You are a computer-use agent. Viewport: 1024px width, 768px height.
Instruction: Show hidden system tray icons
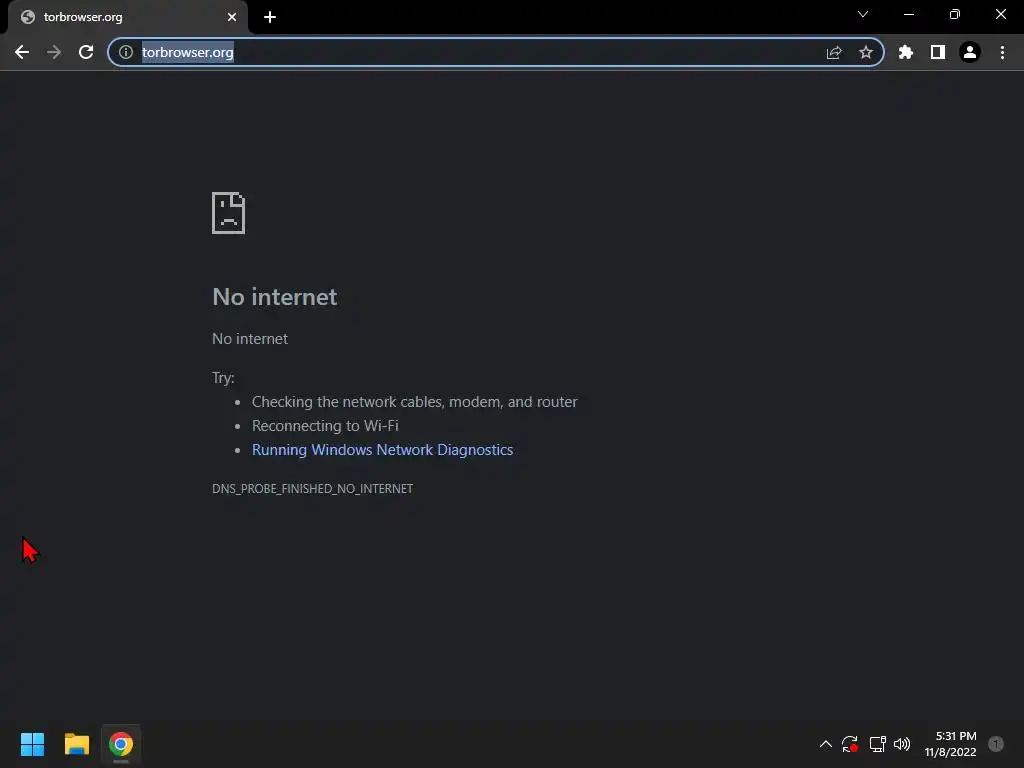tap(825, 744)
